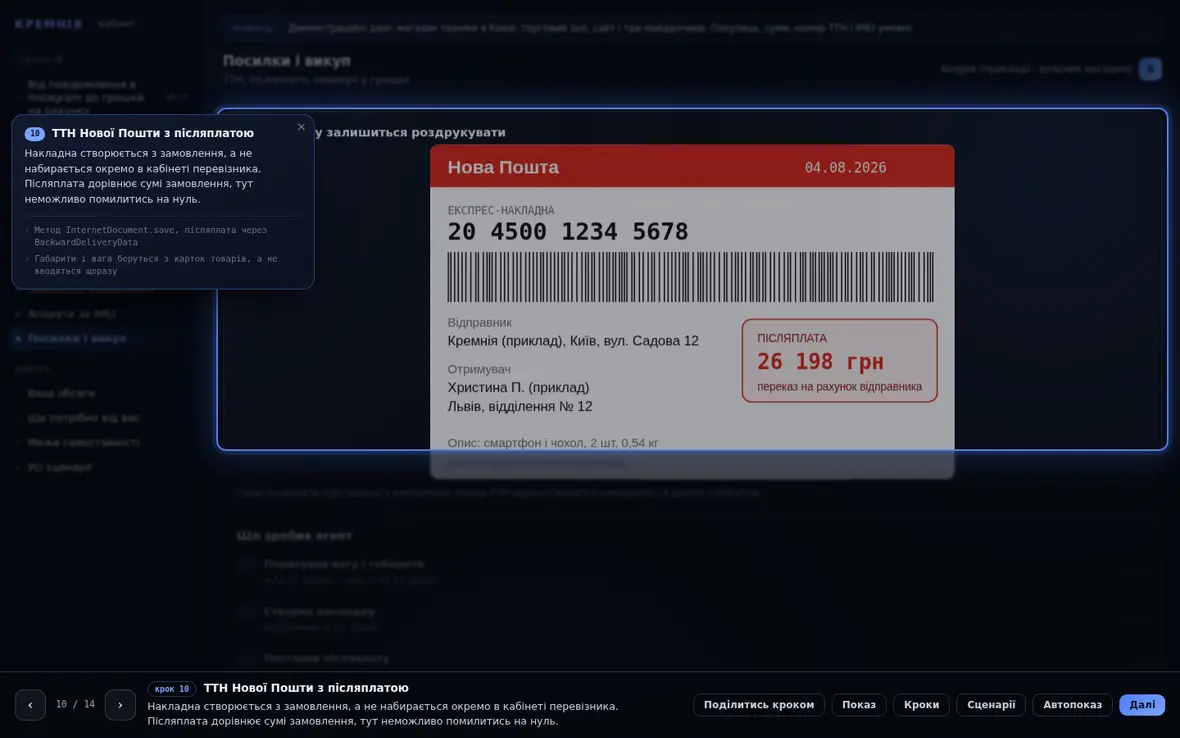Click the Поділитись кроком button

[x=759, y=705]
